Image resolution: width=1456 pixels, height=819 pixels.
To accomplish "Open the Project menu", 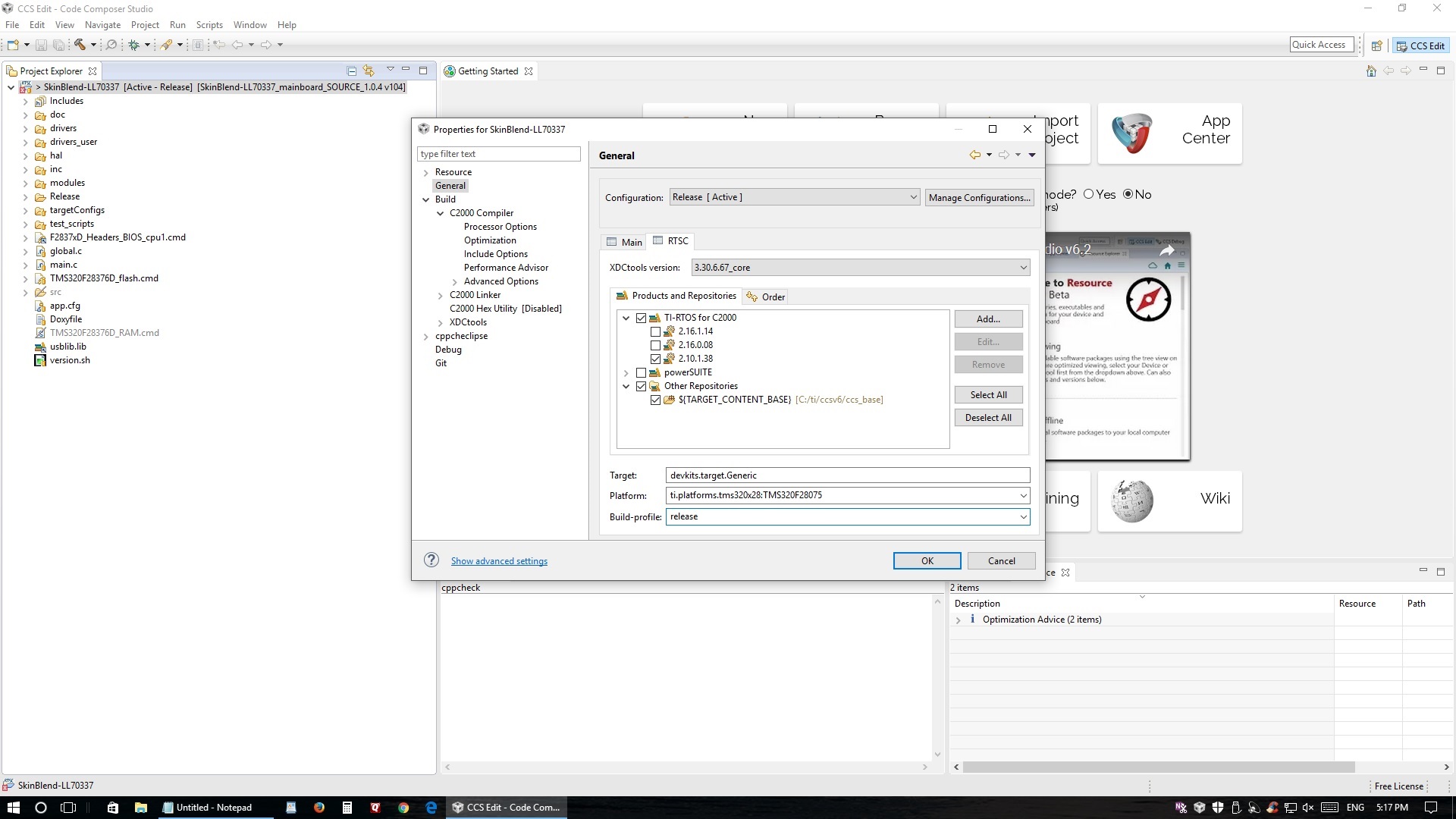I will coord(145,24).
